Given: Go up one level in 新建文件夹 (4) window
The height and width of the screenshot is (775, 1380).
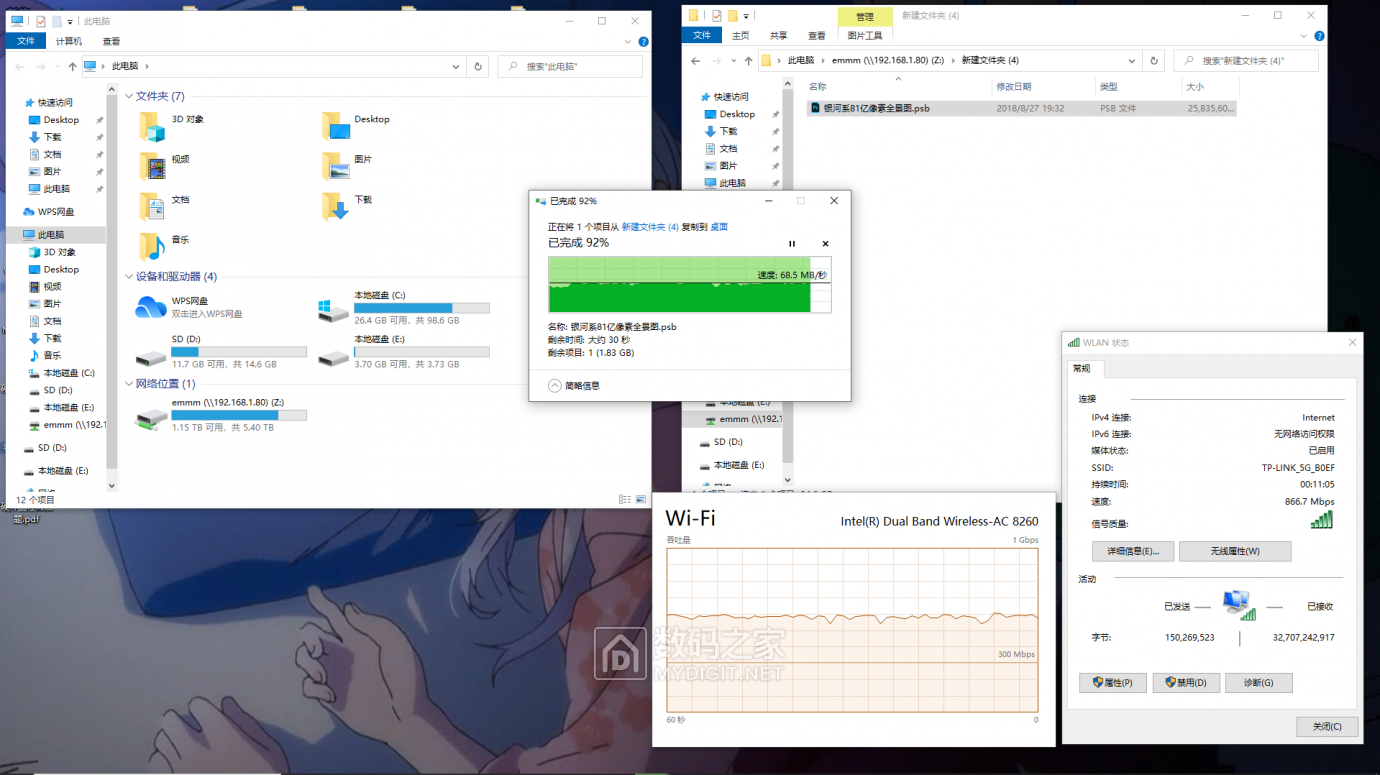Looking at the screenshot, I should (747, 61).
